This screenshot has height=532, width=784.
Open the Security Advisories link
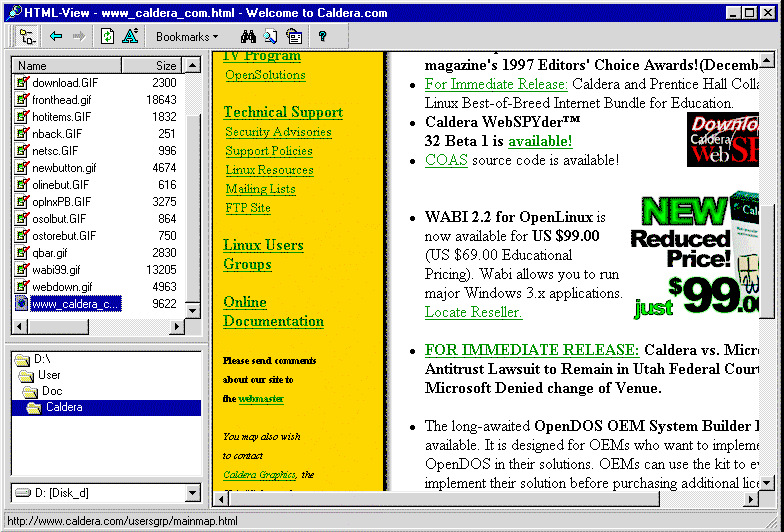278,132
